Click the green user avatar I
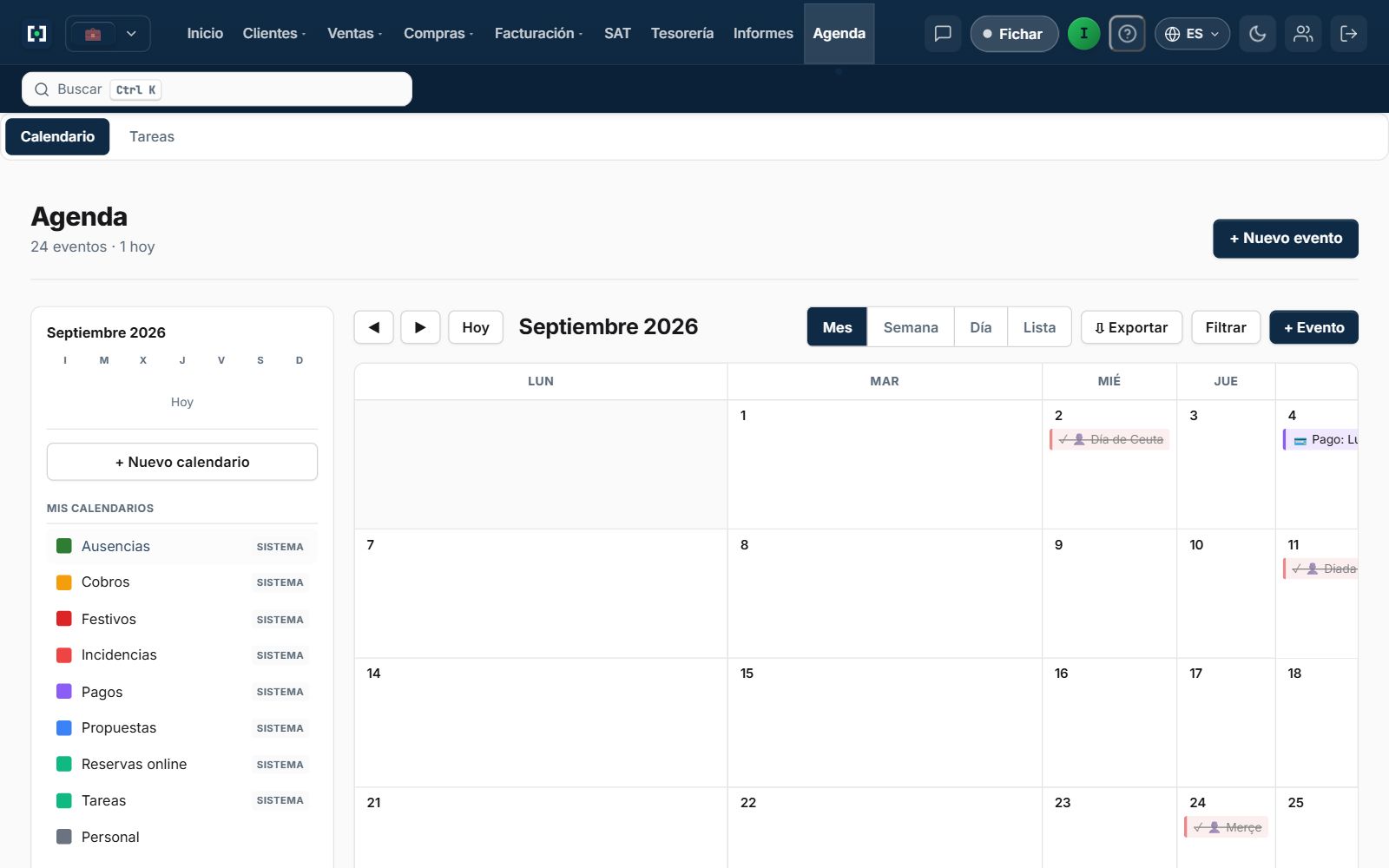 click(1083, 34)
